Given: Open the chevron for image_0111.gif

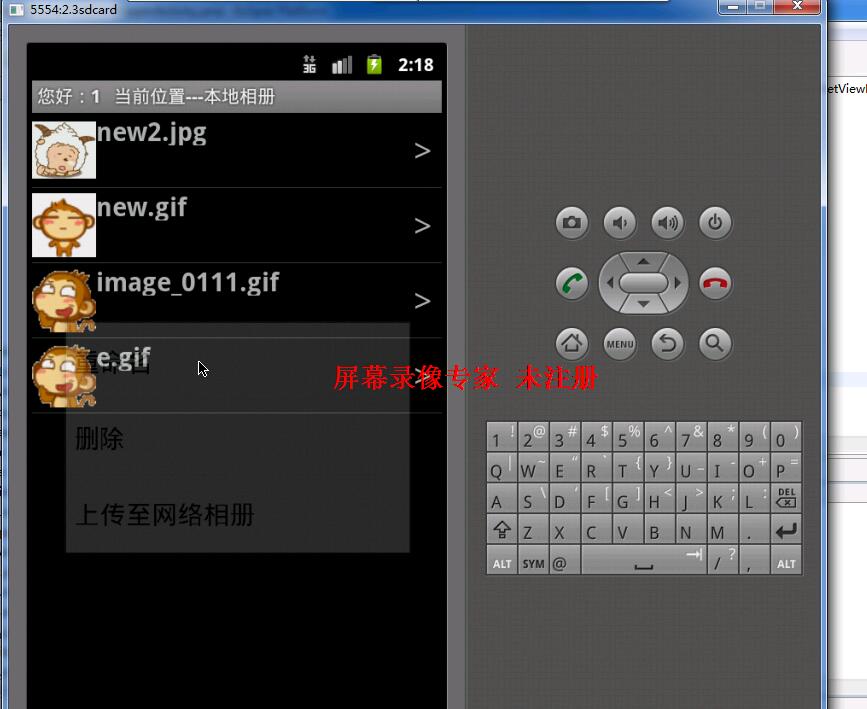Looking at the screenshot, I should pos(422,300).
